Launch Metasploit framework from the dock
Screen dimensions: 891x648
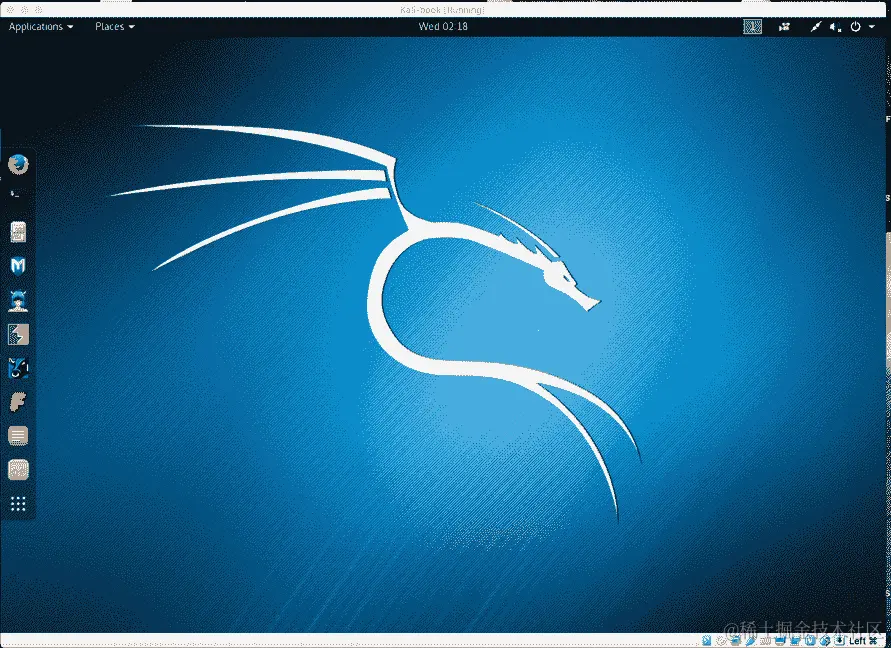(18, 265)
